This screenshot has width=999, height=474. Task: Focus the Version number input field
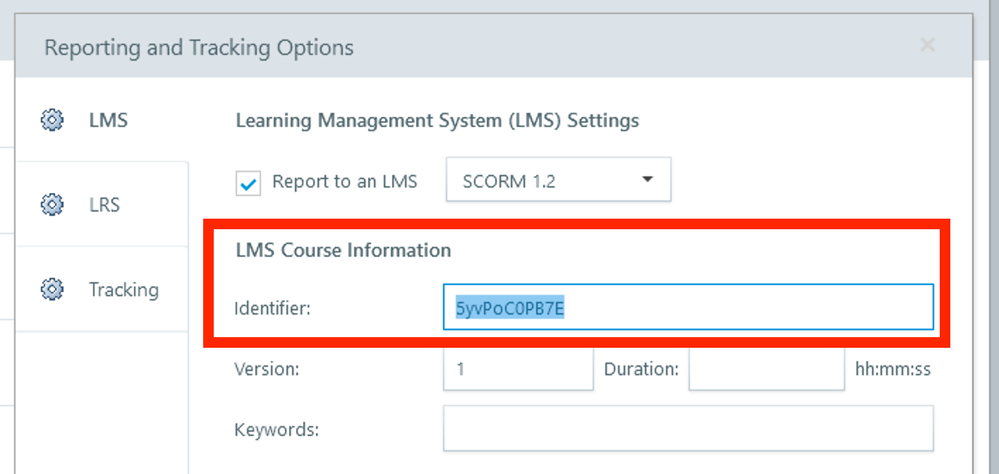pyautogui.click(x=518, y=369)
